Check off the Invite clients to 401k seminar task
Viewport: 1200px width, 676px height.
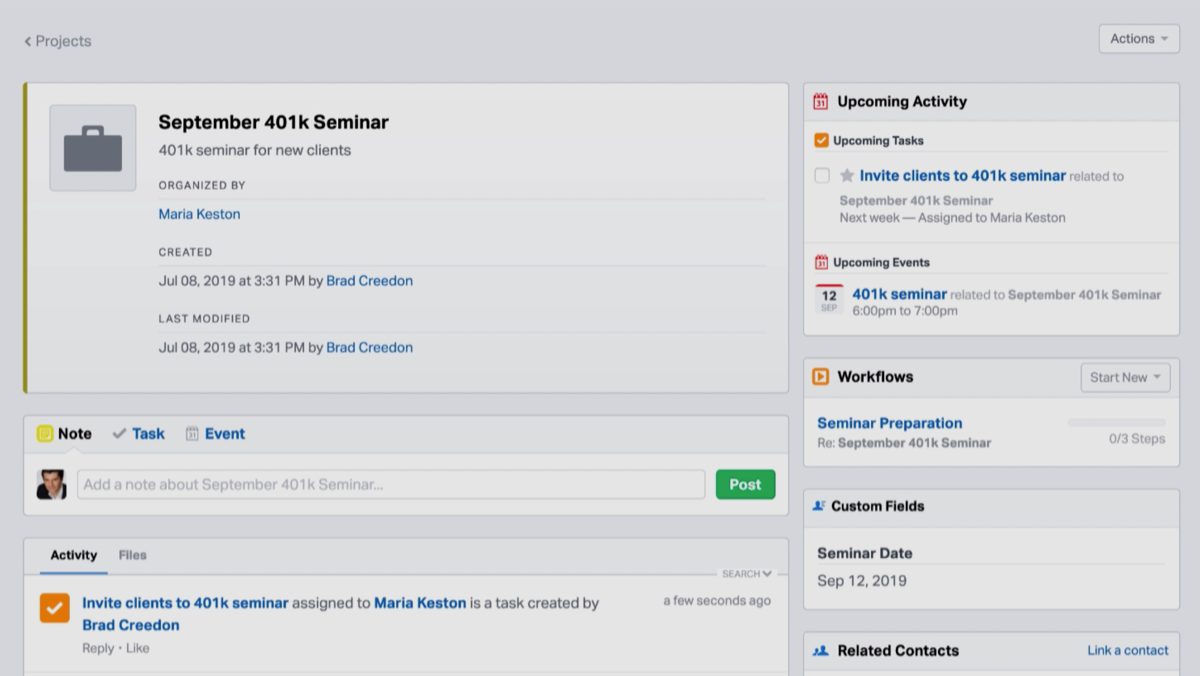coord(822,176)
